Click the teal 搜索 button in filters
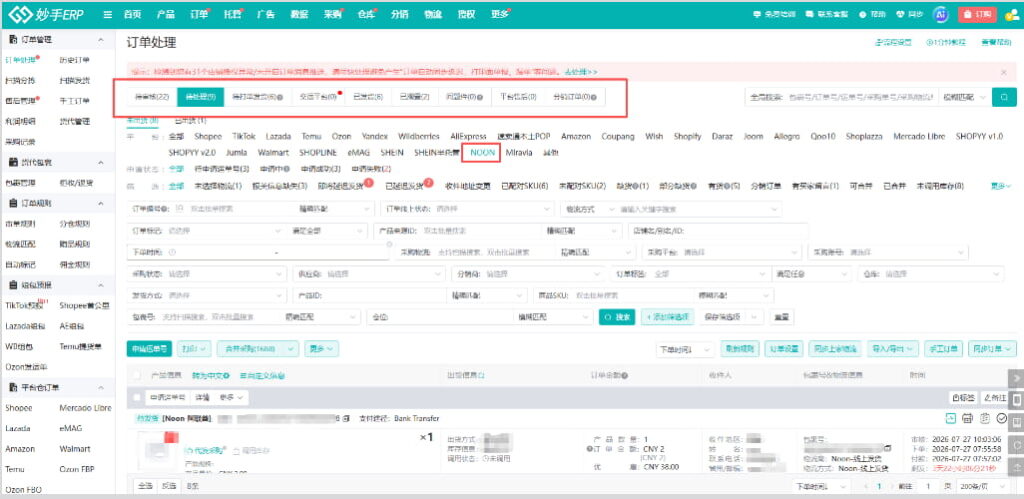 617,317
